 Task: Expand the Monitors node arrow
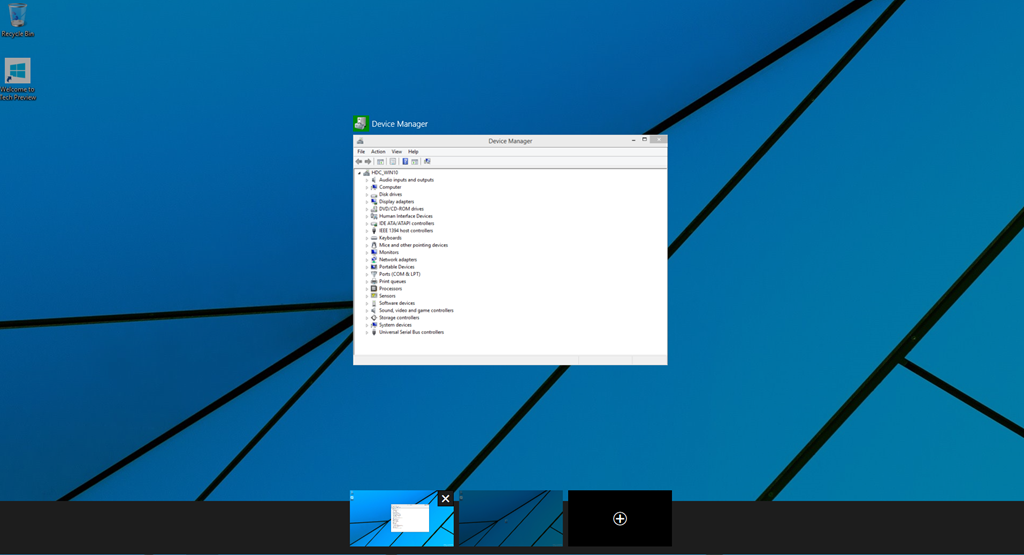[x=367, y=253]
